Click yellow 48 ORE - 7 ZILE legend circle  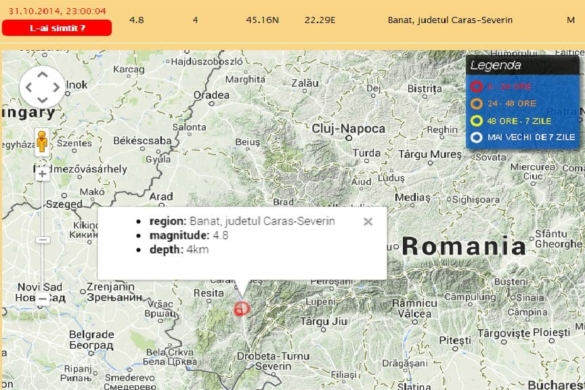tap(476, 121)
